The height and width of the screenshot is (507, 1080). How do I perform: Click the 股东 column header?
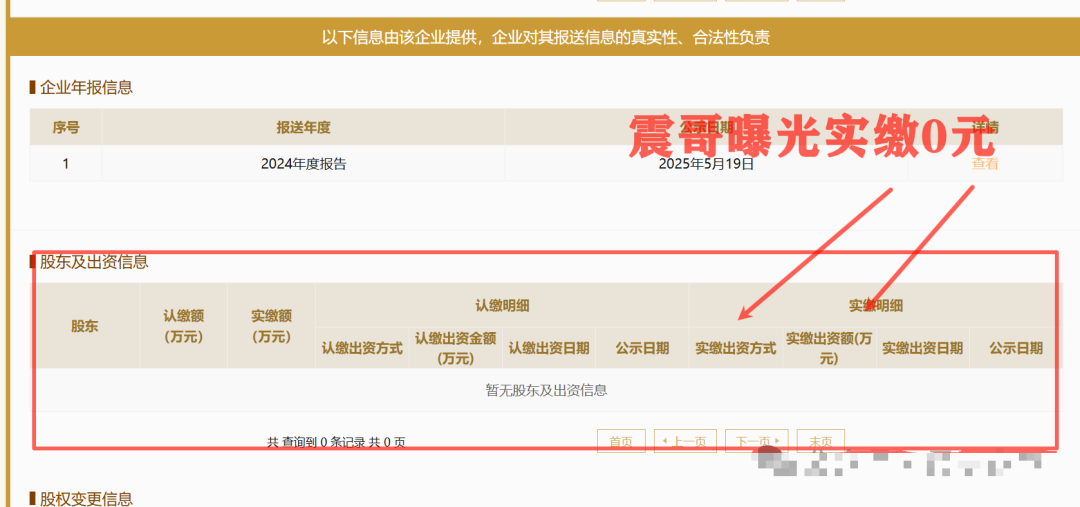coord(85,326)
